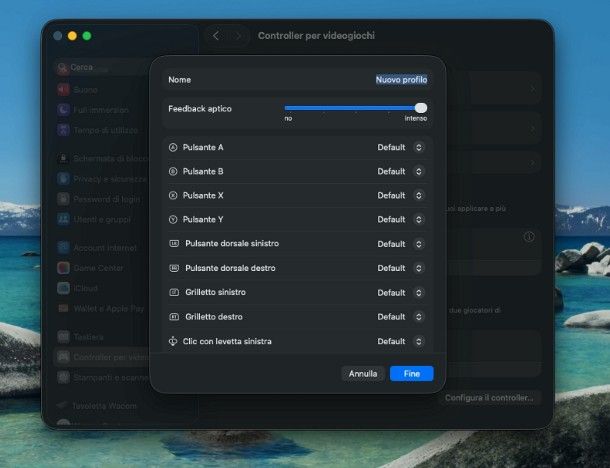The width and height of the screenshot is (610, 468).
Task: Click the Game Center icon in sidebar
Action: pos(63,268)
